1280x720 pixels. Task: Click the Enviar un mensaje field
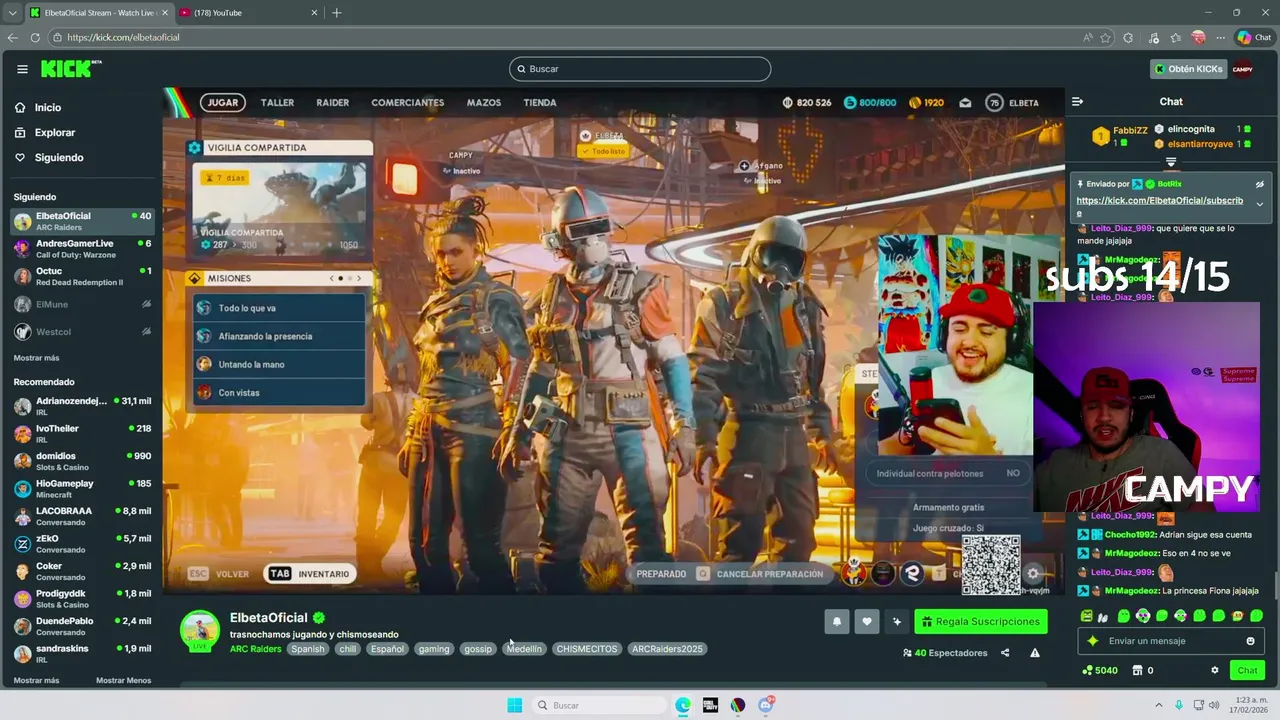click(x=1171, y=641)
